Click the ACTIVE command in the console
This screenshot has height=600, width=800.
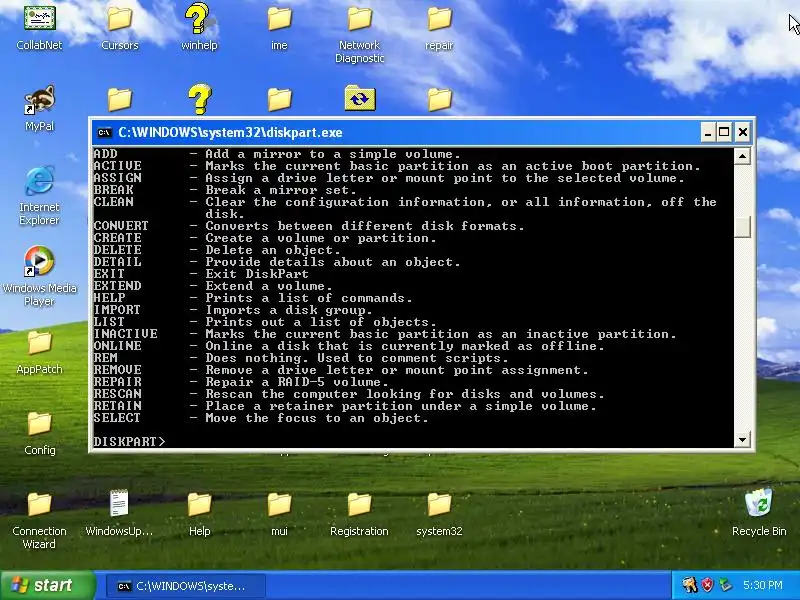[117, 166]
